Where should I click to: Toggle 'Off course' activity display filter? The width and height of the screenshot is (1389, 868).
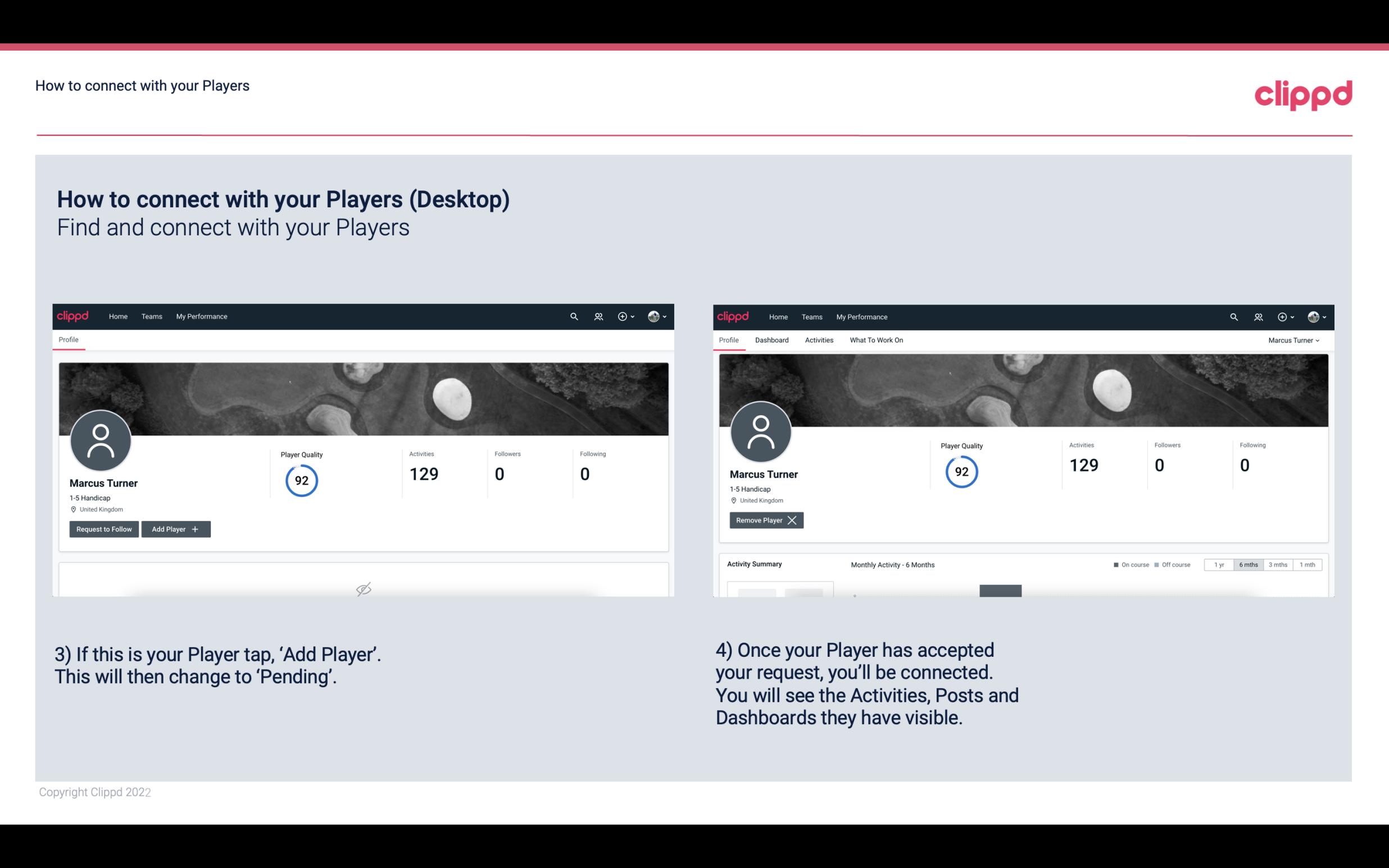pos(1172,564)
